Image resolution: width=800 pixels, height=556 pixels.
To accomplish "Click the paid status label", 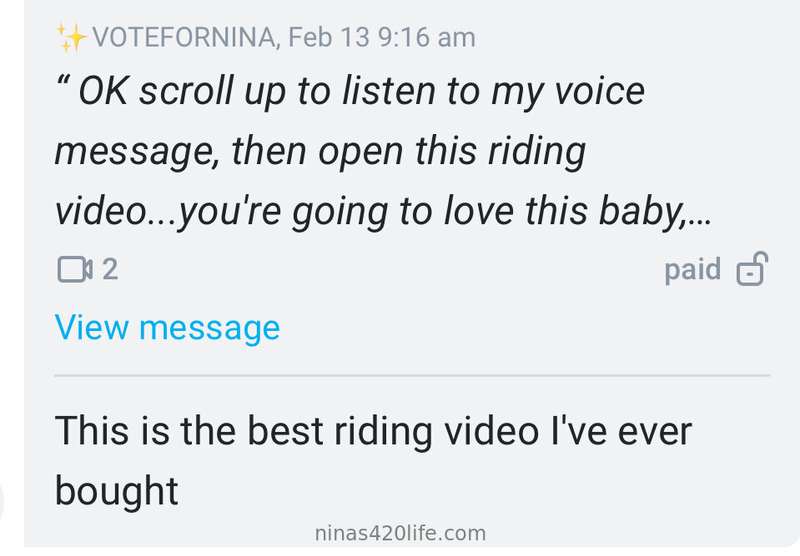I will (692, 269).
